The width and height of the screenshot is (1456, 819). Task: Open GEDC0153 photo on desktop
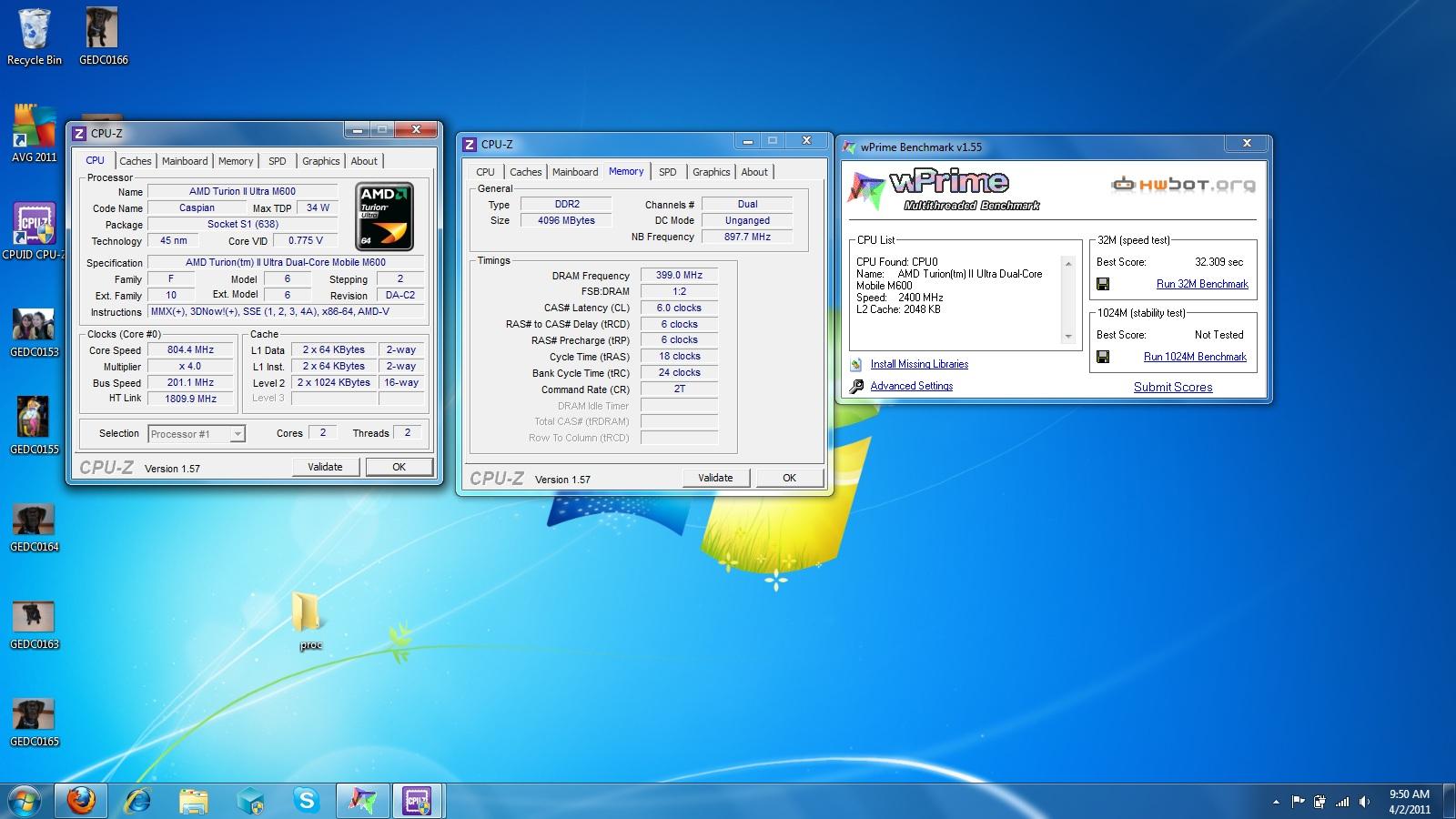34,333
